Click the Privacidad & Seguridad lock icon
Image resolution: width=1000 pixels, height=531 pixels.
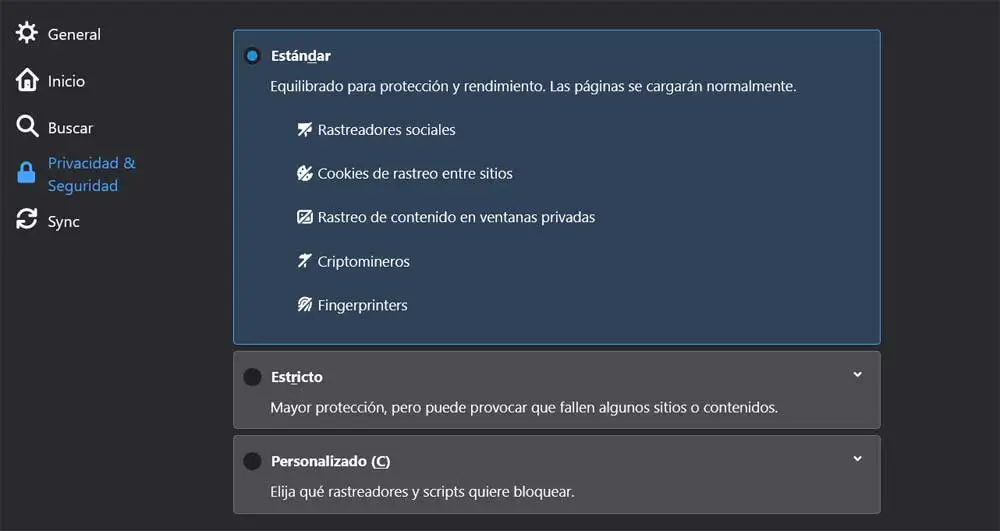click(27, 174)
